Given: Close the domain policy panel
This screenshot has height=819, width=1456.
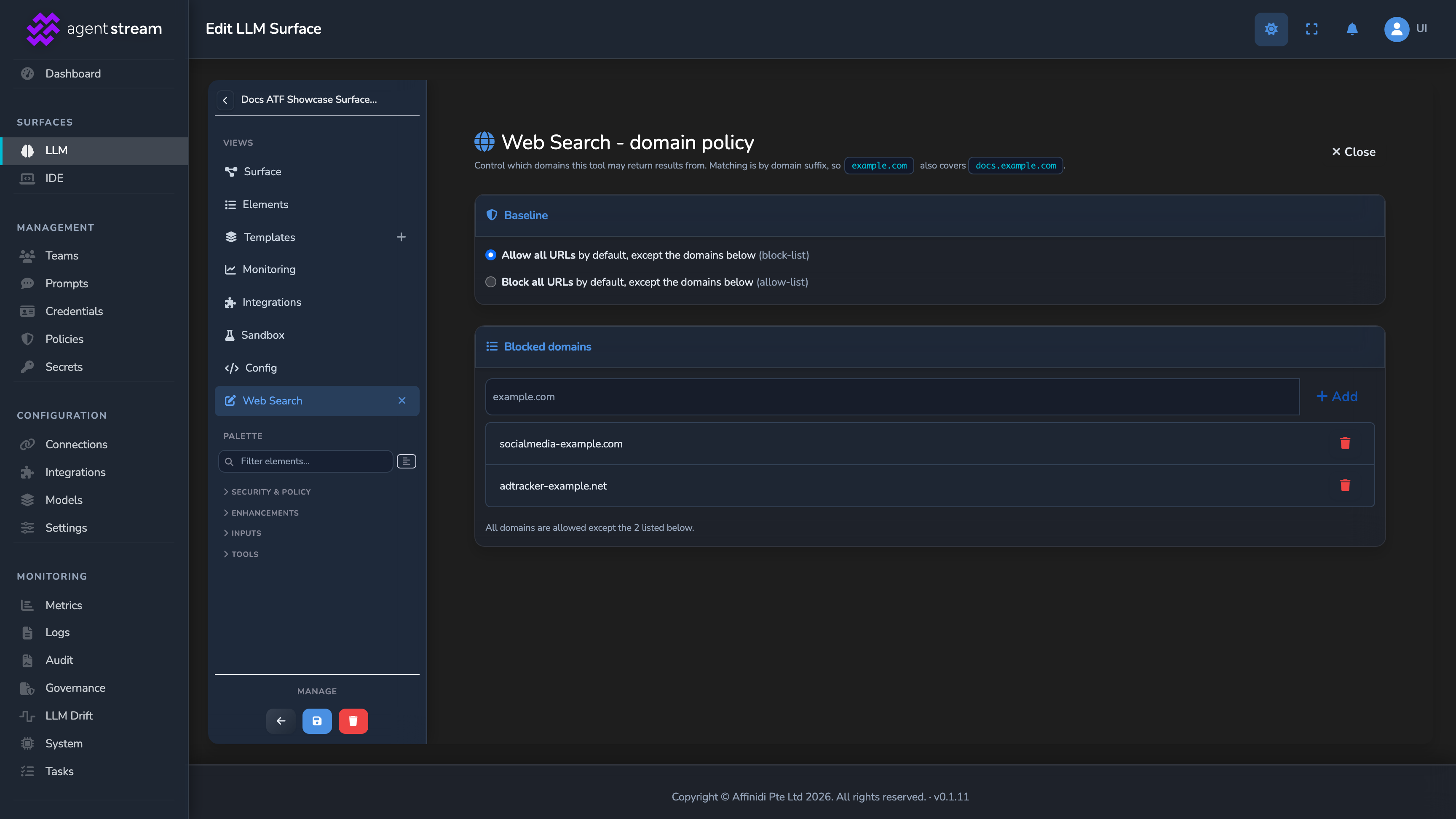Looking at the screenshot, I should tap(1354, 152).
